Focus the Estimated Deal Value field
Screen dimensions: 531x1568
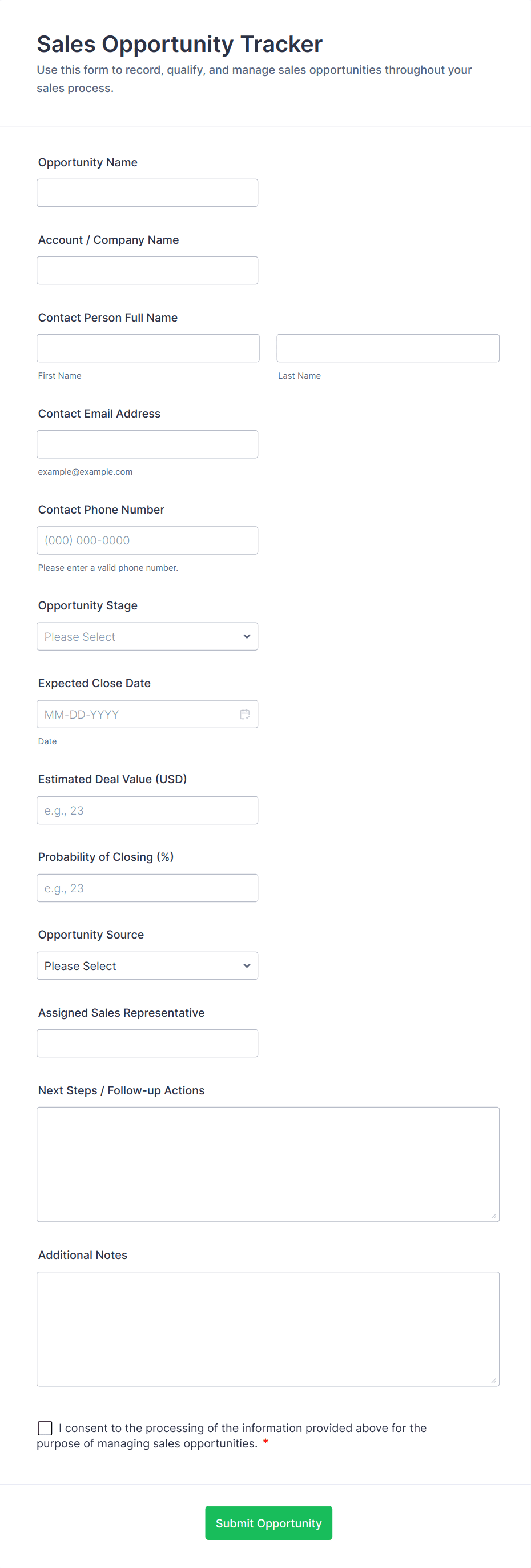[x=147, y=809]
